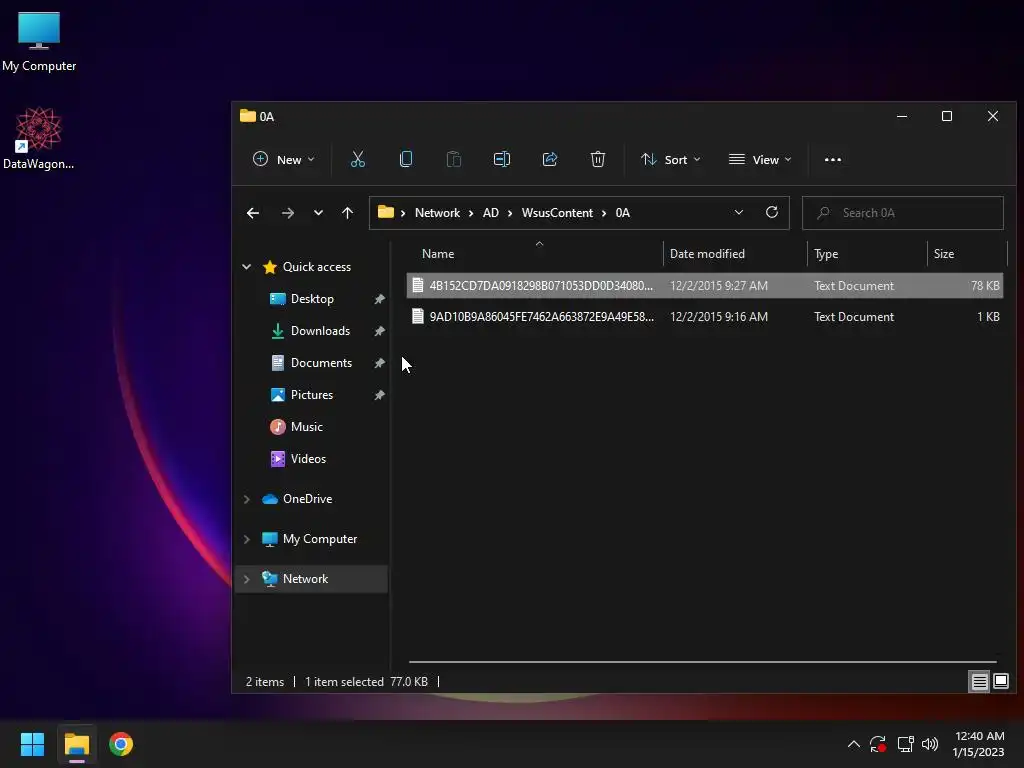Click the Paste clipboard icon
1024x768 pixels.
click(454, 159)
